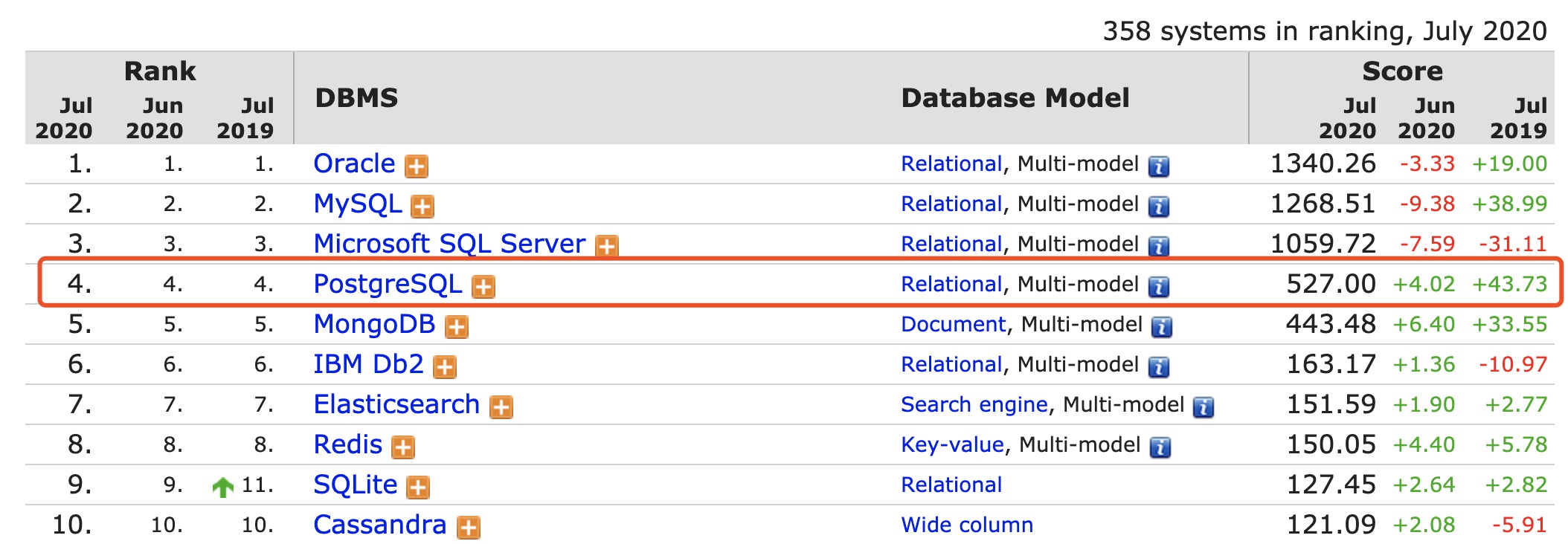Expand details icon beside Microsoft SQL Server
The image size is (1568, 544).
point(607,246)
